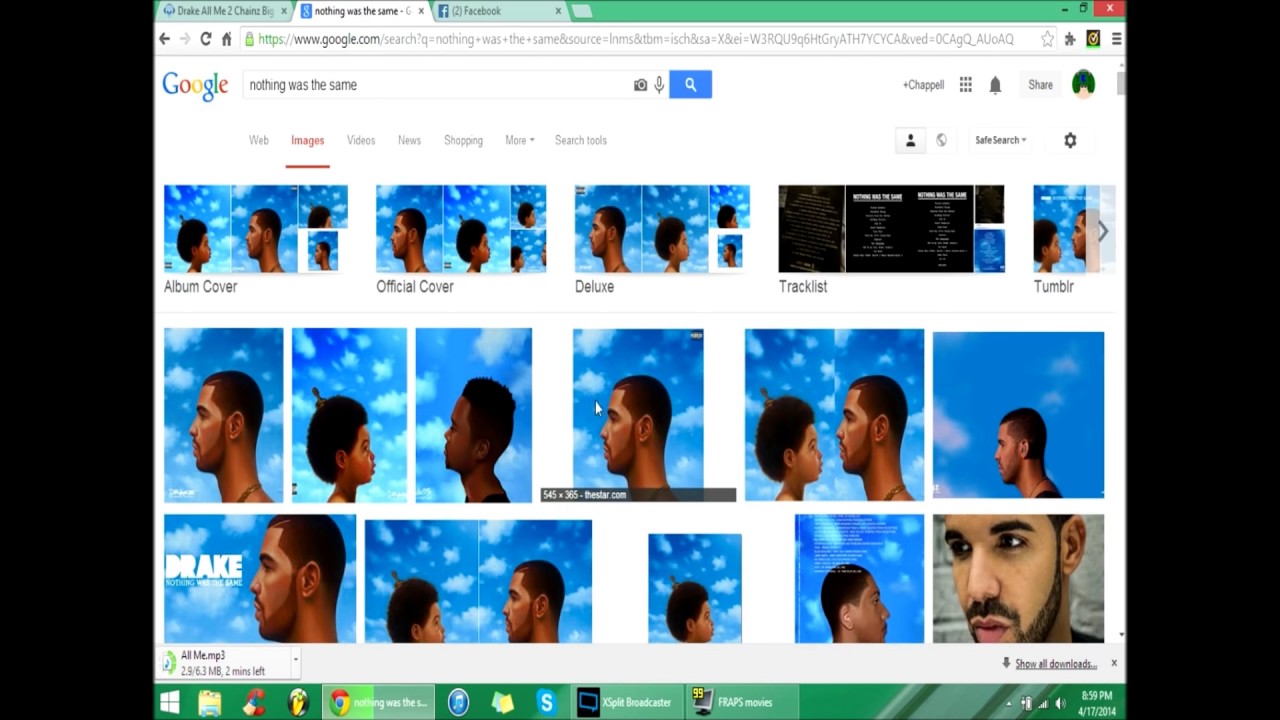This screenshot has height=720, width=1280.
Task: Toggle global results globe icon
Action: (941, 140)
